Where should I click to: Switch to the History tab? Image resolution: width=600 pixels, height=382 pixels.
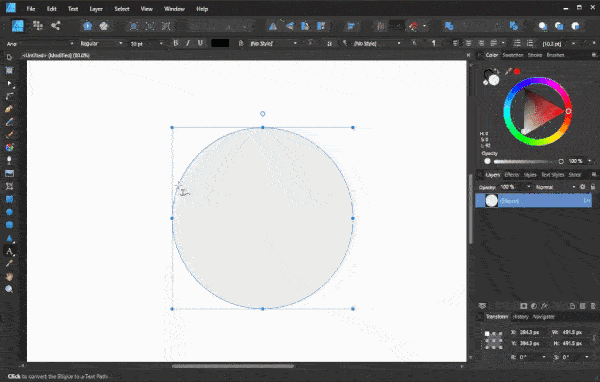520,317
